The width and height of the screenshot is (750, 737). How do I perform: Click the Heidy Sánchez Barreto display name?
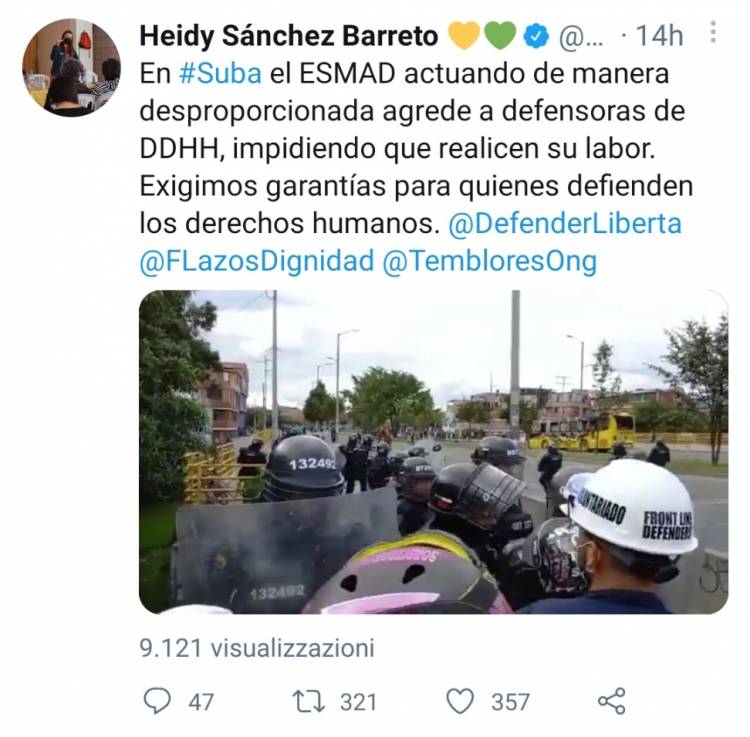tap(289, 36)
